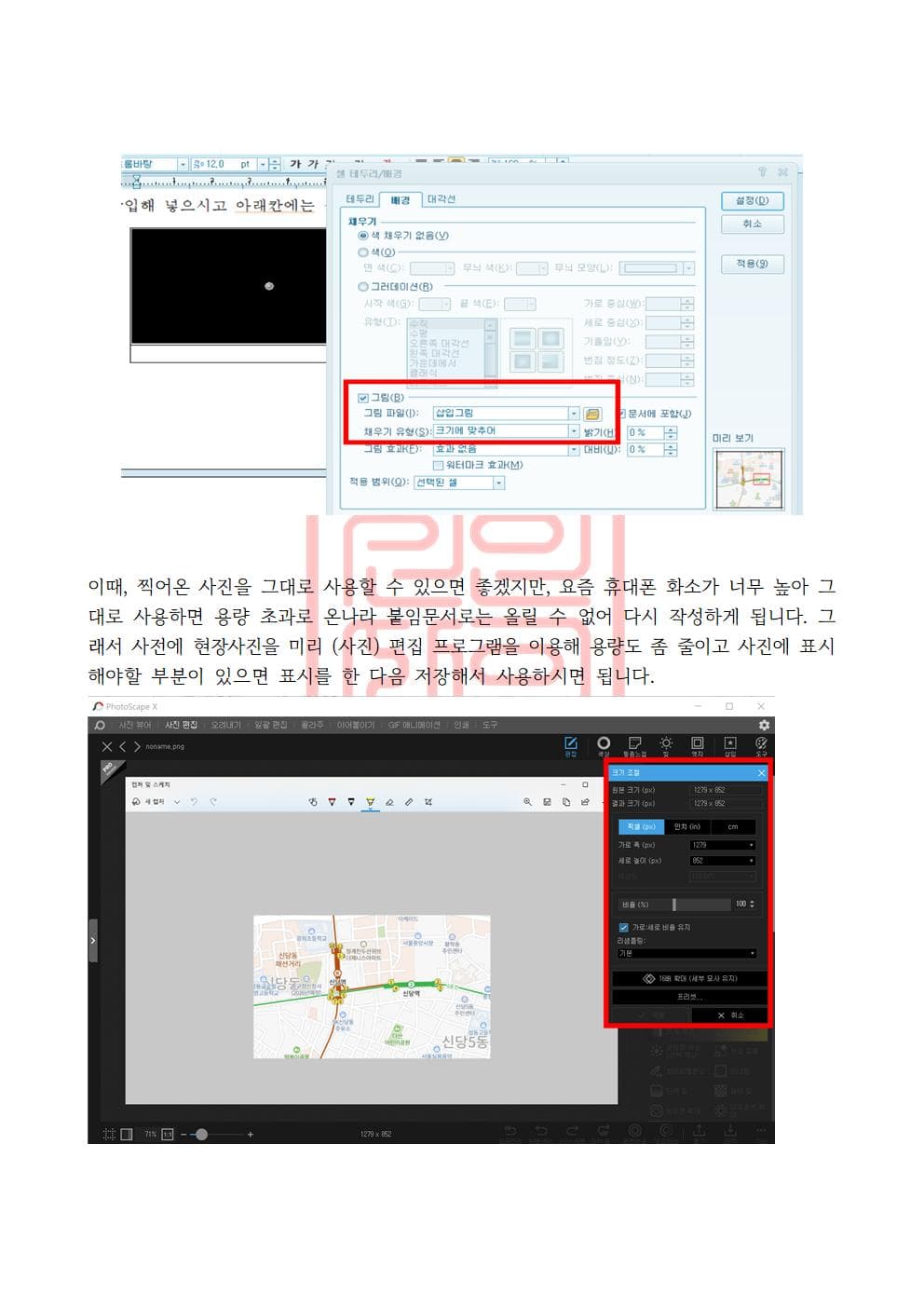Open the 액자 (frame) tool icon
924x1307 pixels.
[x=697, y=743]
